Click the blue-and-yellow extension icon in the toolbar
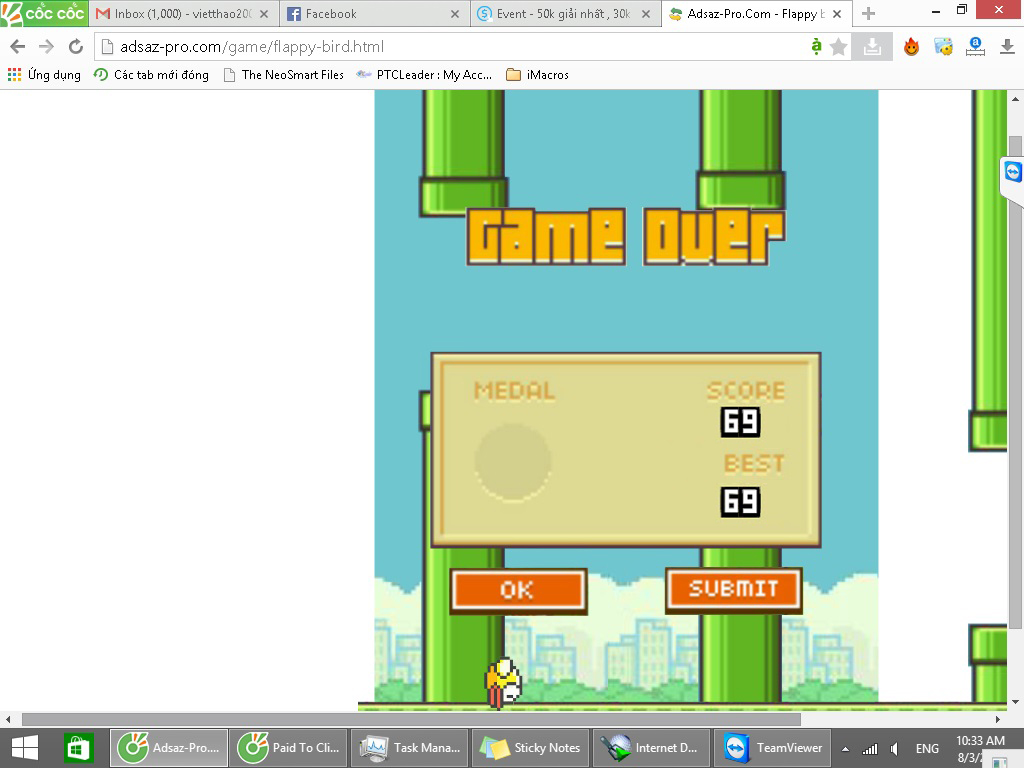 pyautogui.click(x=943, y=46)
